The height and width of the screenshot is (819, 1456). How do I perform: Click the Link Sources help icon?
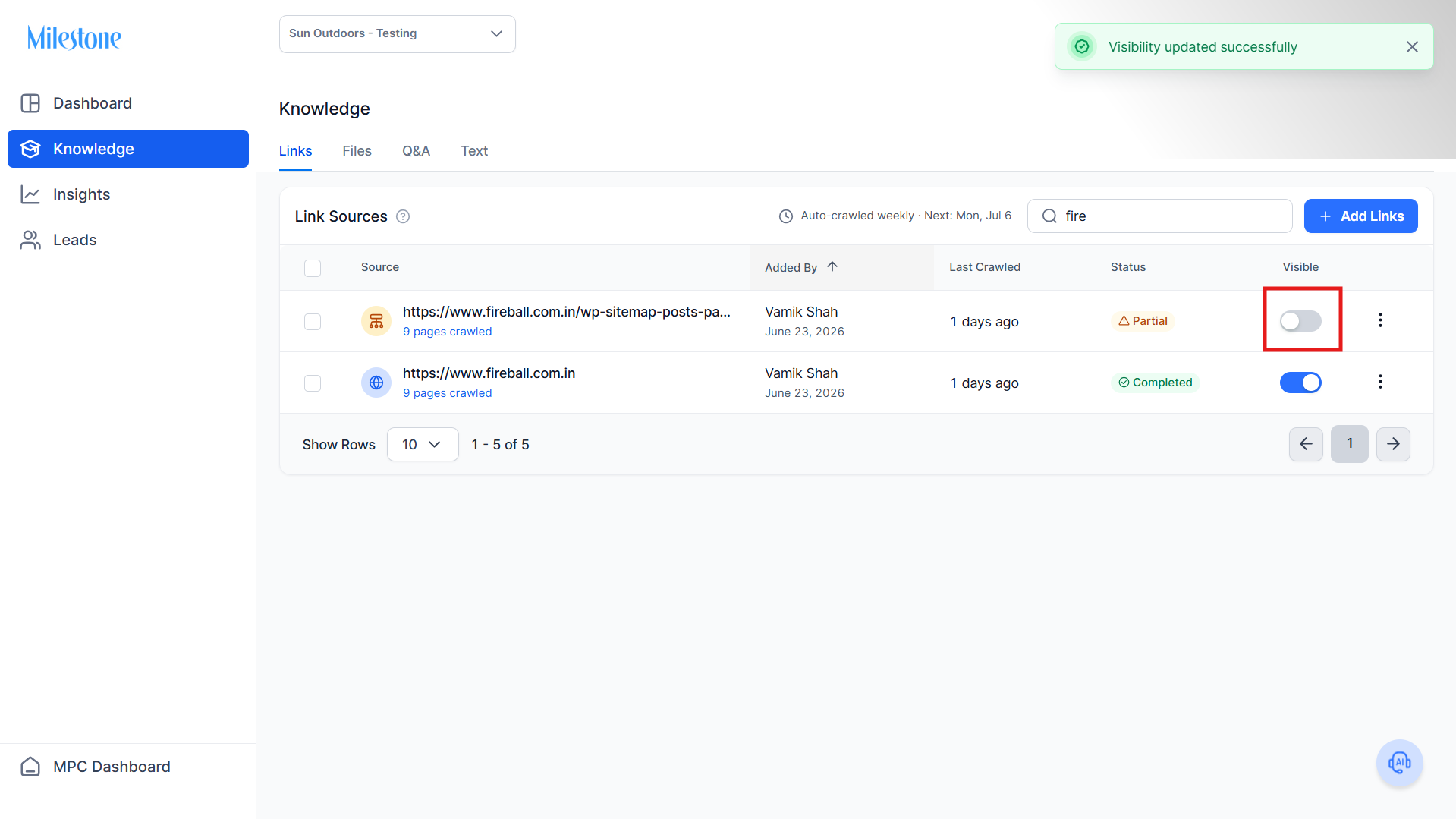(403, 216)
